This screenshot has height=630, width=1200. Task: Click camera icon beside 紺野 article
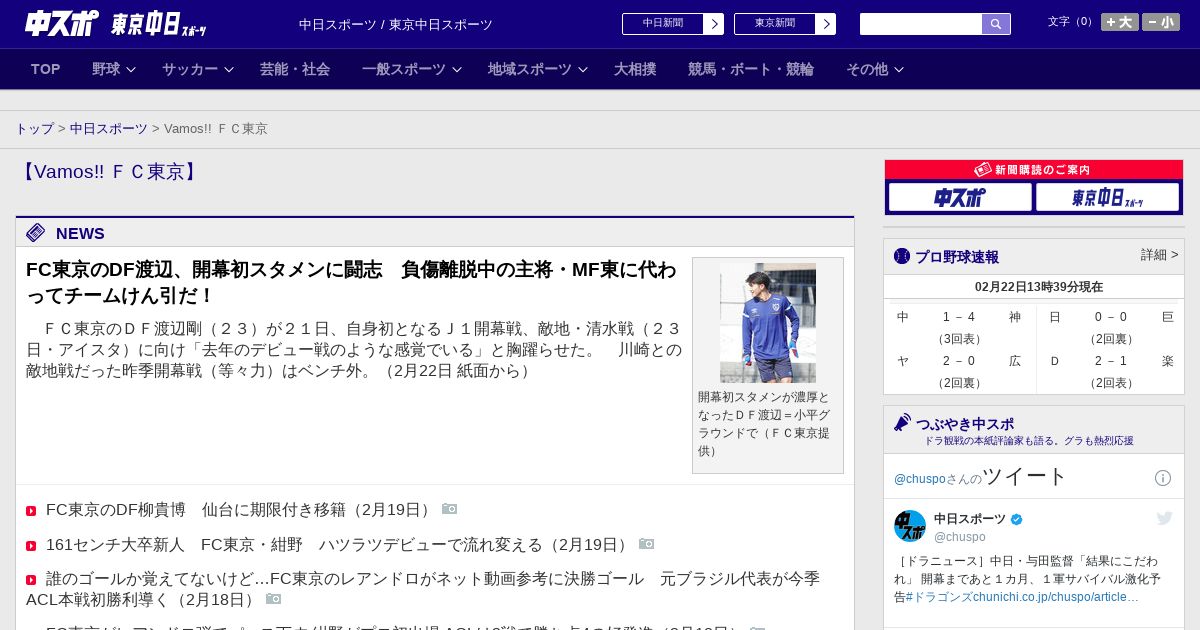(x=647, y=544)
